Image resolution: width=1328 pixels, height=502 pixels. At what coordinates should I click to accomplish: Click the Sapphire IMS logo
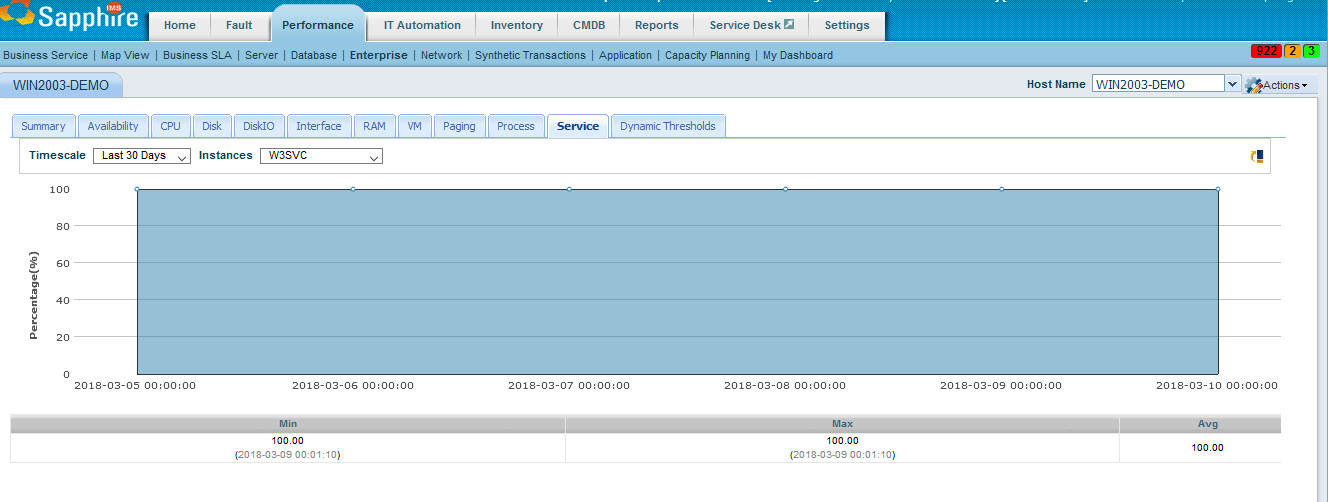tap(68, 18)
